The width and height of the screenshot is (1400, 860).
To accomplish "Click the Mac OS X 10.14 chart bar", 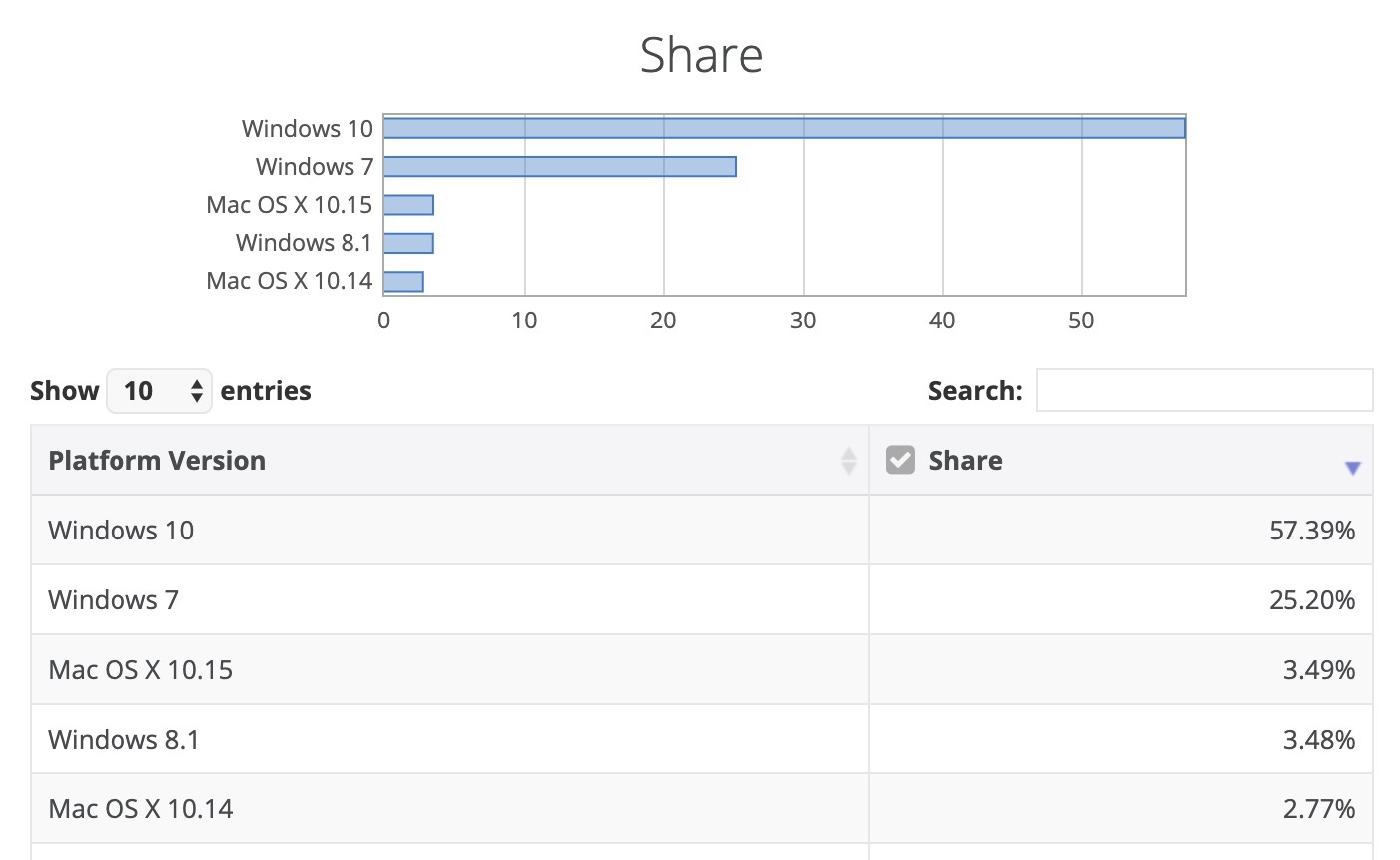I will [x=403, y=281].
